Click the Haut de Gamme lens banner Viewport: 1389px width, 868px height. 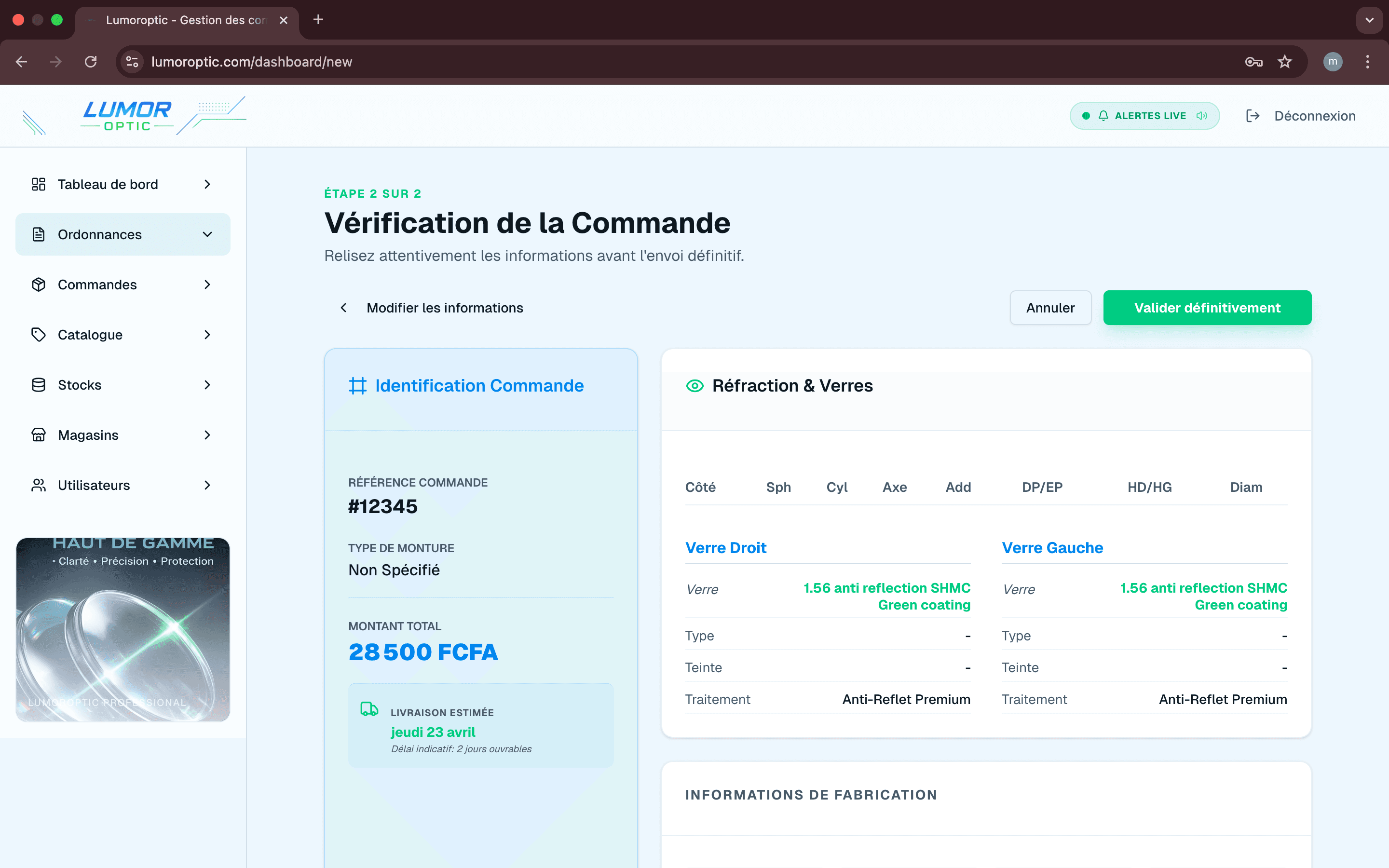123,630
